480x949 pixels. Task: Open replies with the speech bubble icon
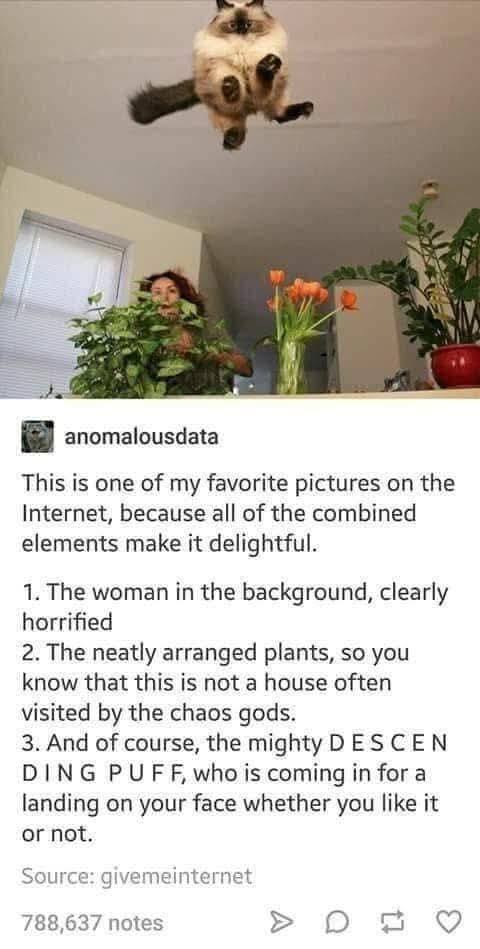(x=334, y=922)
